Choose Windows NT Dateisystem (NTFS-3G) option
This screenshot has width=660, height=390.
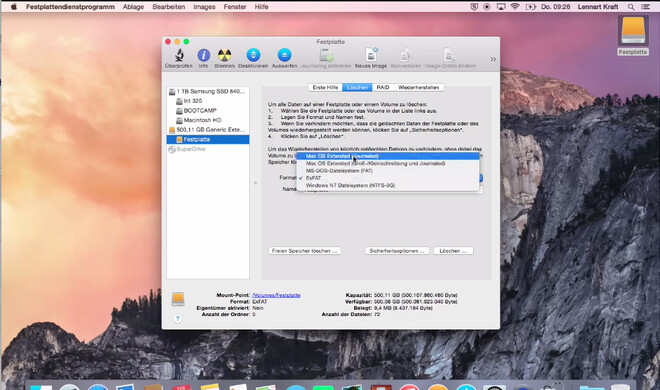(388, 185)
